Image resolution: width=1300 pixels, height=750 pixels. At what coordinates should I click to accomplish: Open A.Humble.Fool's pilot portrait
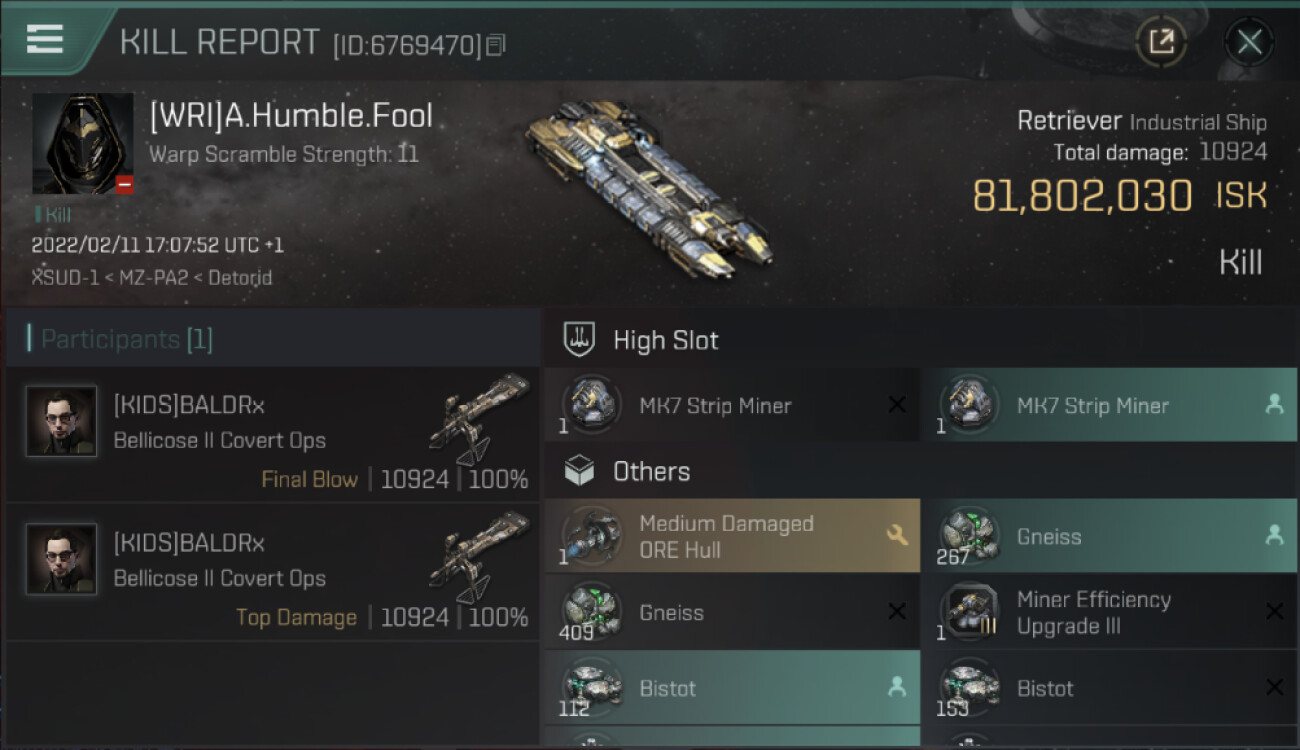[x=82, y=144]
